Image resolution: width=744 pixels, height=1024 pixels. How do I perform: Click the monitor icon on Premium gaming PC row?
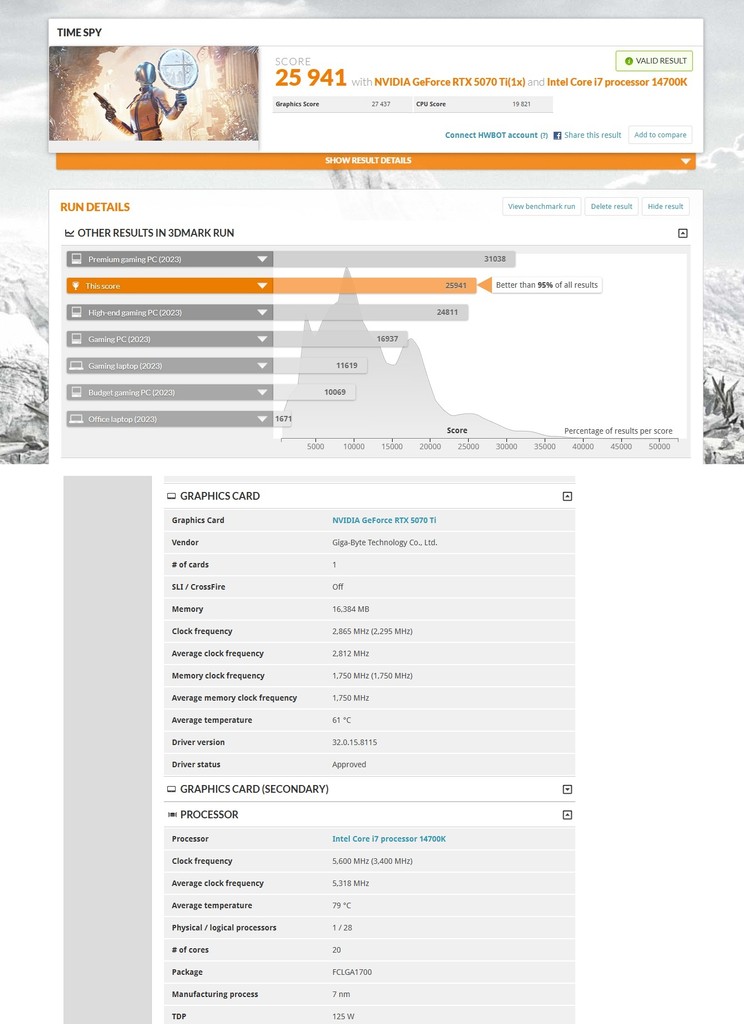point(76,259)
